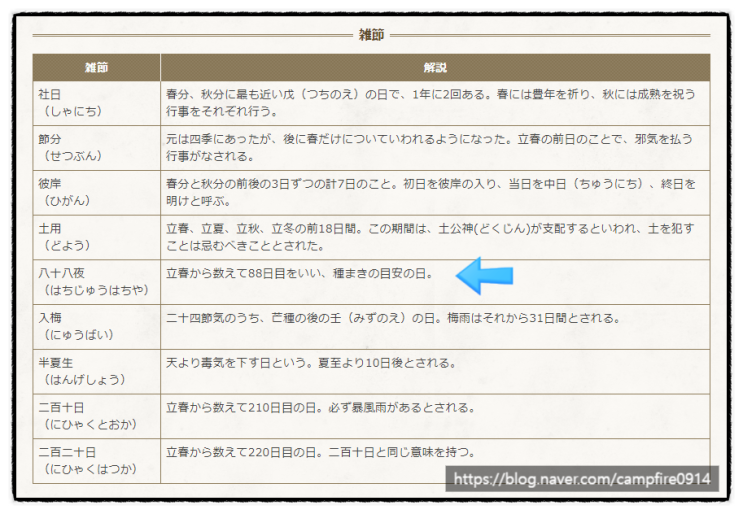
Task: Select the 節分（せつぶん） cell
Action: click(x=97, y=148)
